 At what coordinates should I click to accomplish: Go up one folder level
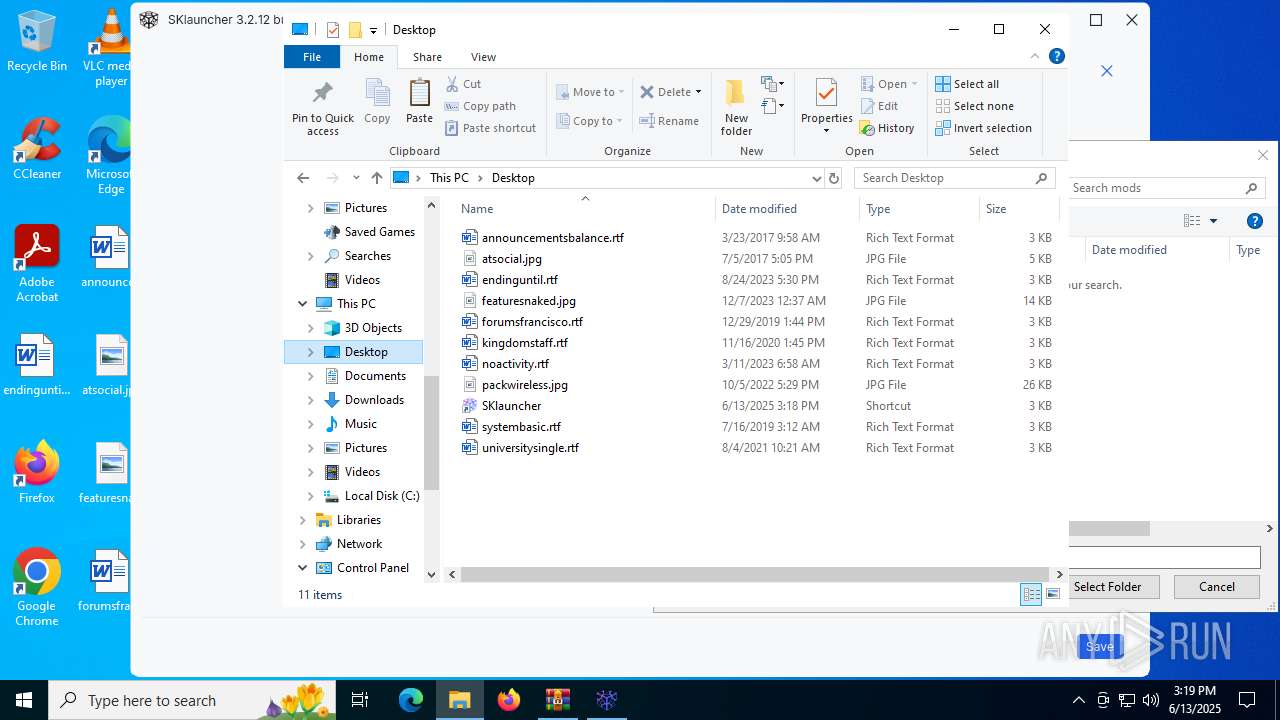click(x=376, y=178)
